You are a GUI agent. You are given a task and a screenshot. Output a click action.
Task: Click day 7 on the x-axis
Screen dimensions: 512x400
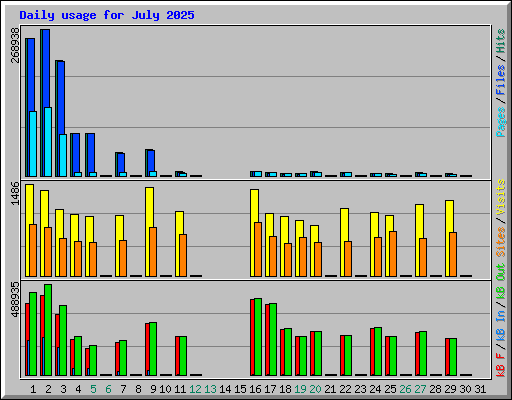tap(123, 389)
